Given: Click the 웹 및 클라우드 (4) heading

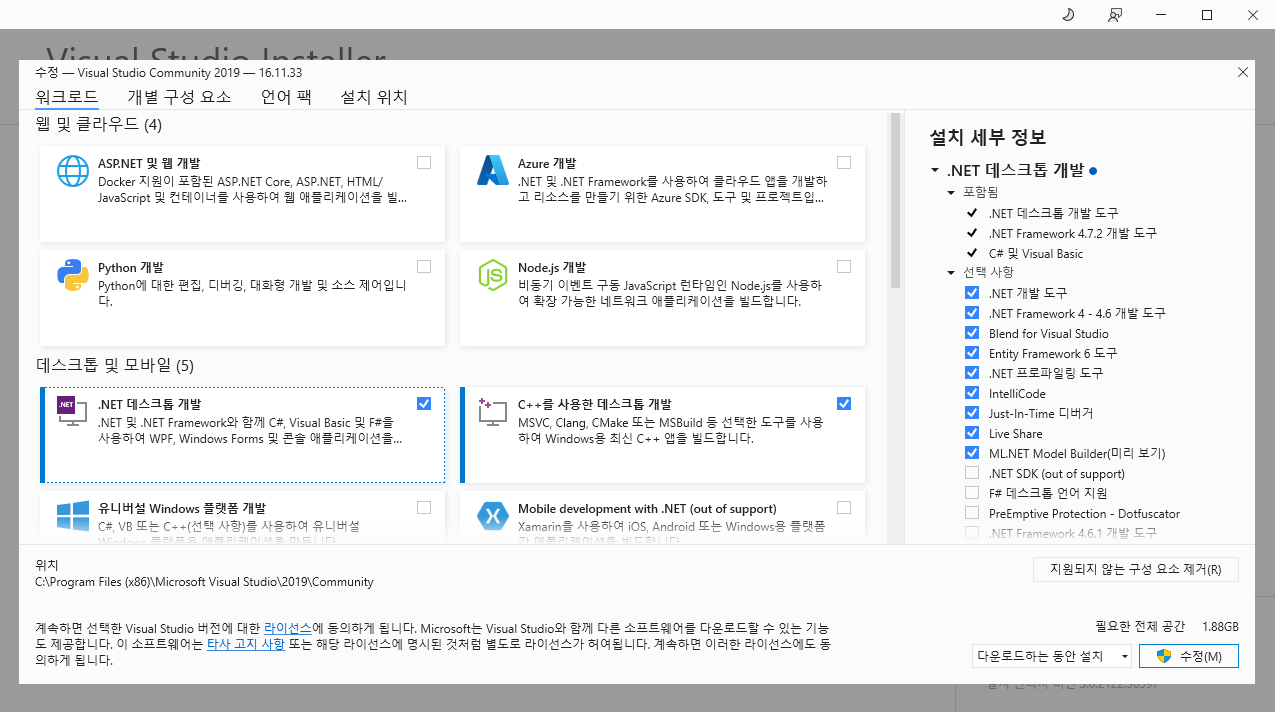Looking at the screenshot, I should point(98,124).
